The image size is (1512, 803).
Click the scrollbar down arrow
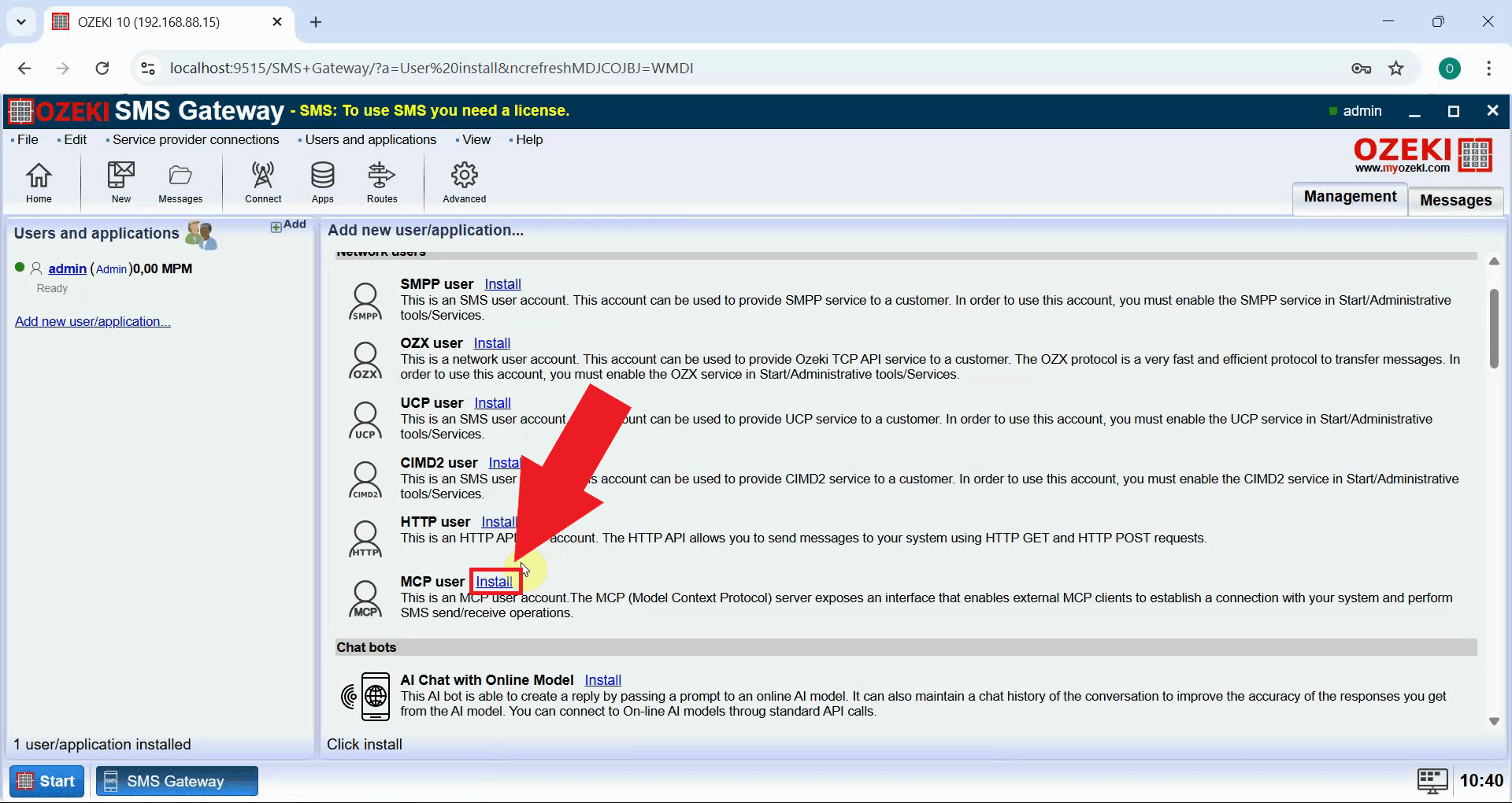point(1493,720)
